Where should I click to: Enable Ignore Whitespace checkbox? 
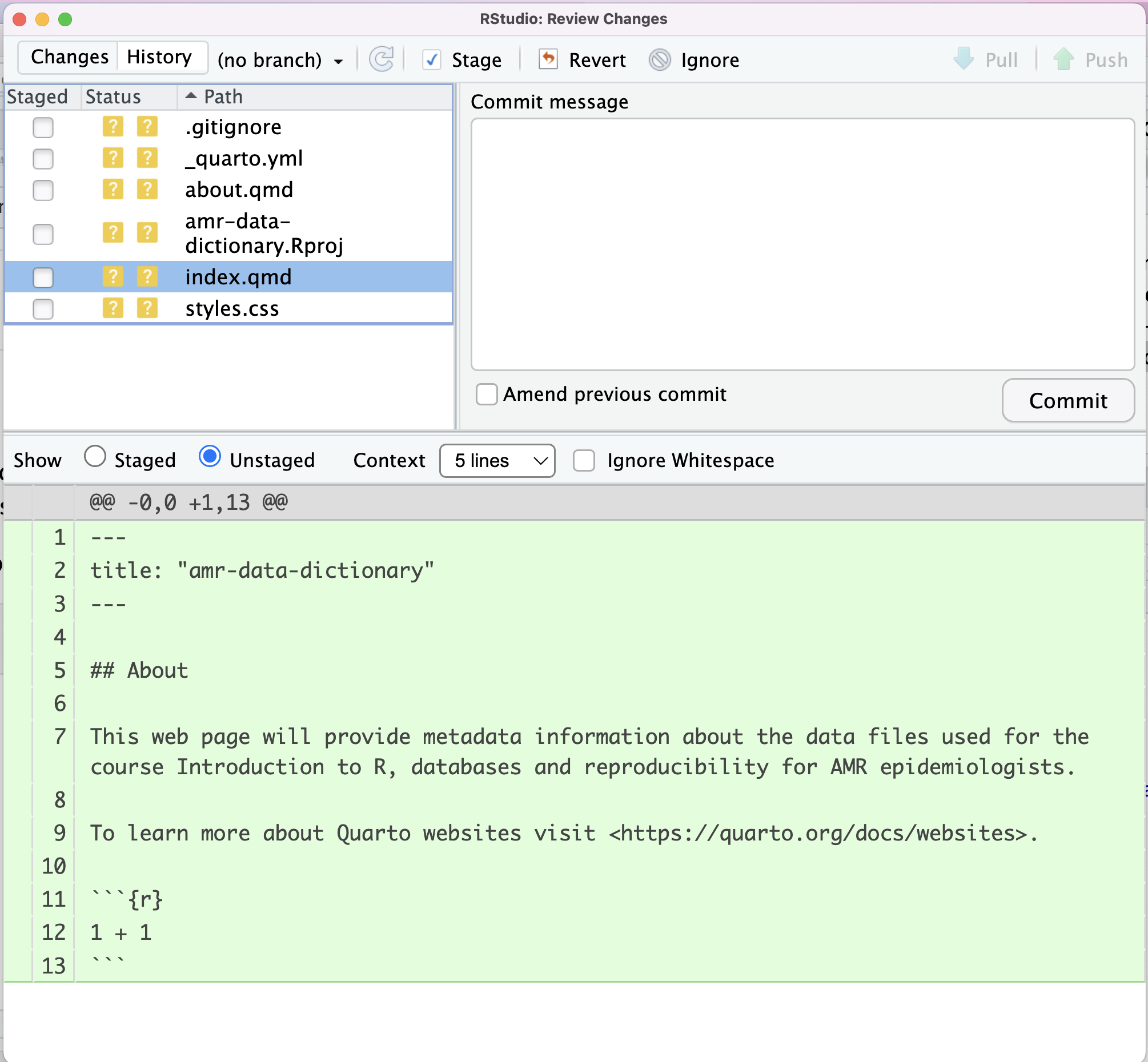point(584,460)
